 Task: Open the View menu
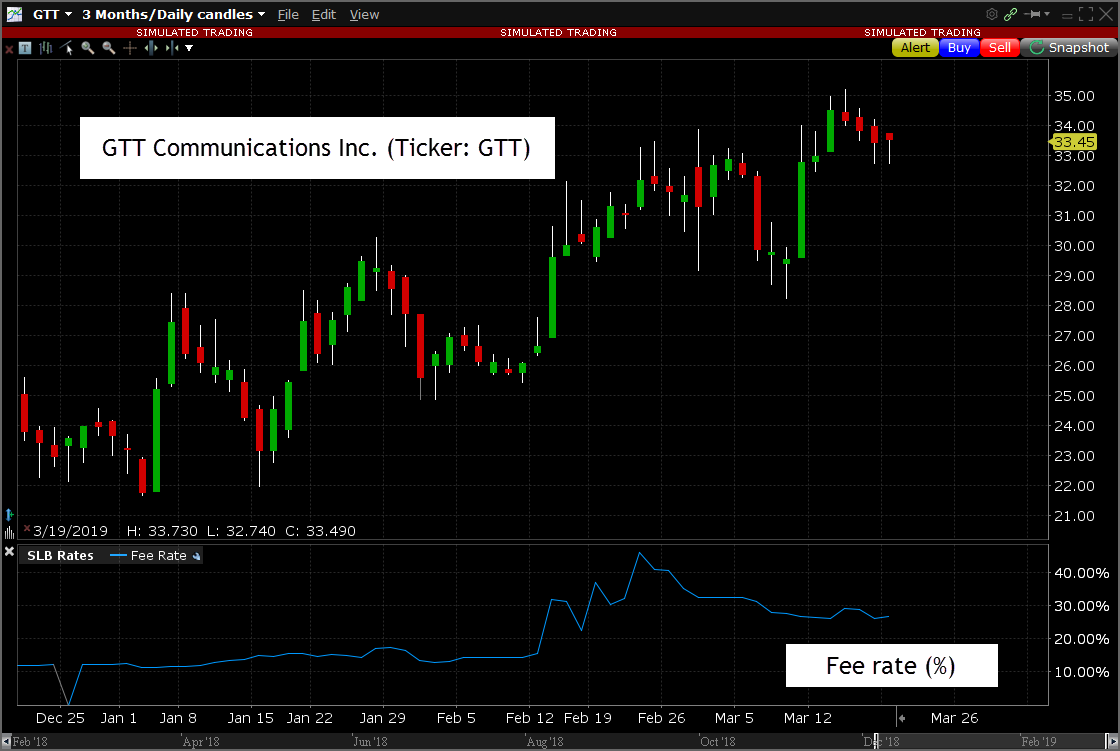[364, 14]
